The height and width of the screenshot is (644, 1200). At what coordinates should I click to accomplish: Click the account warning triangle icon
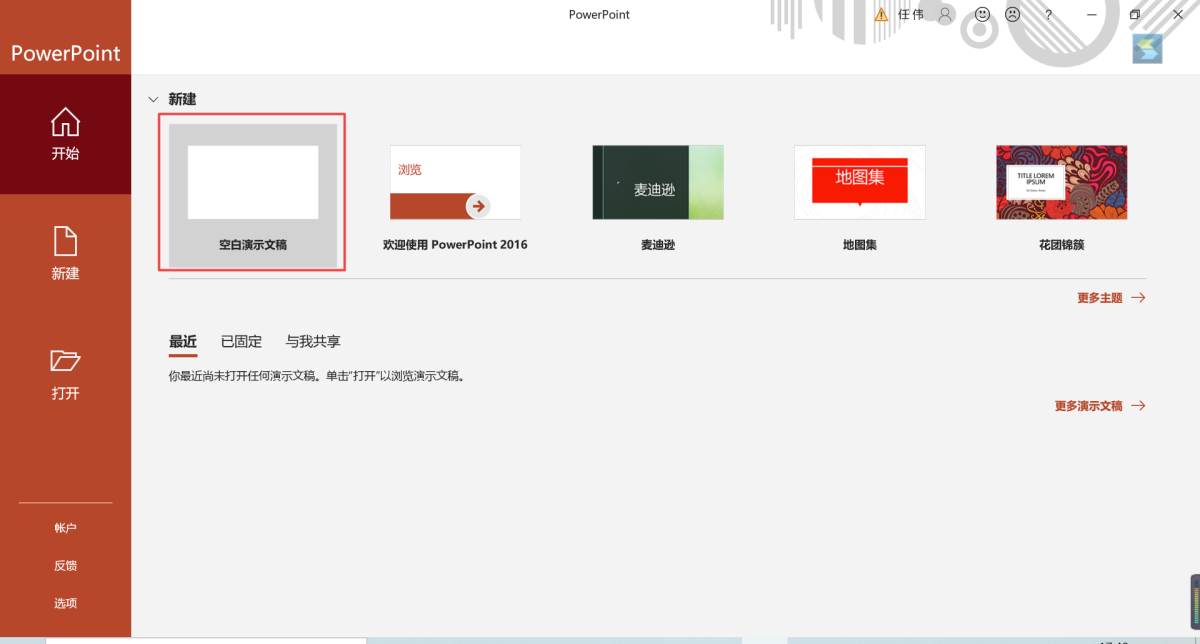881,15
